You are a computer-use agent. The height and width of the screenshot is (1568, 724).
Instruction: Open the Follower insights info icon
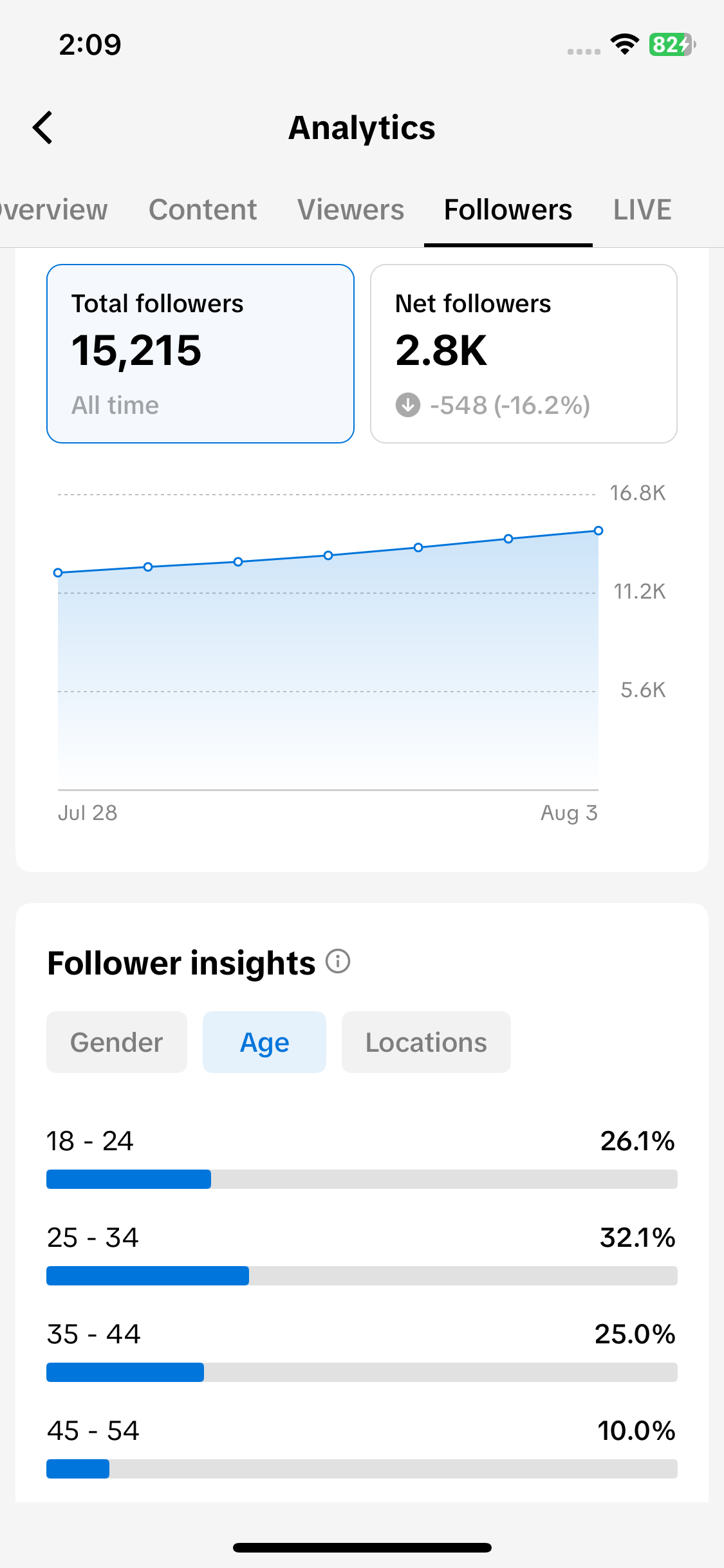338,962
